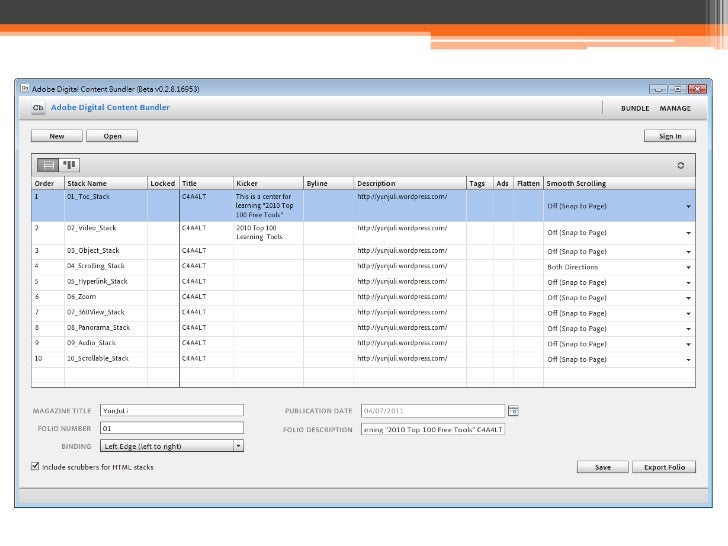Click the Kicker column header
This screenshot has width=728, height=546.
coord(268,183)
